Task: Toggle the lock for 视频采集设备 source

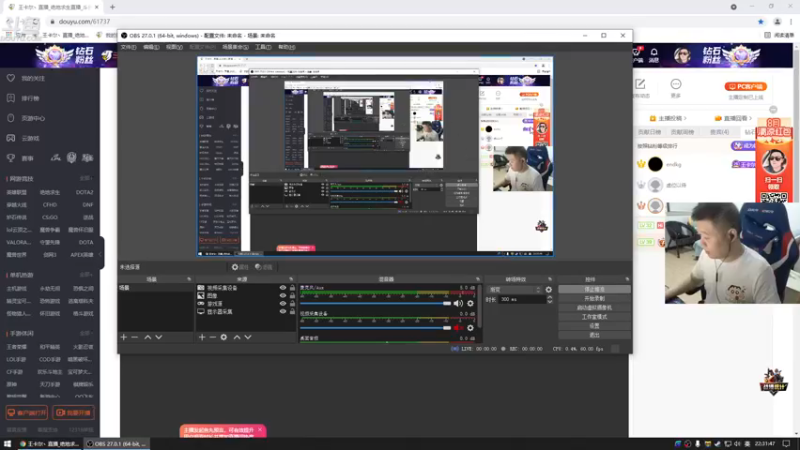Action: point(292,288)
